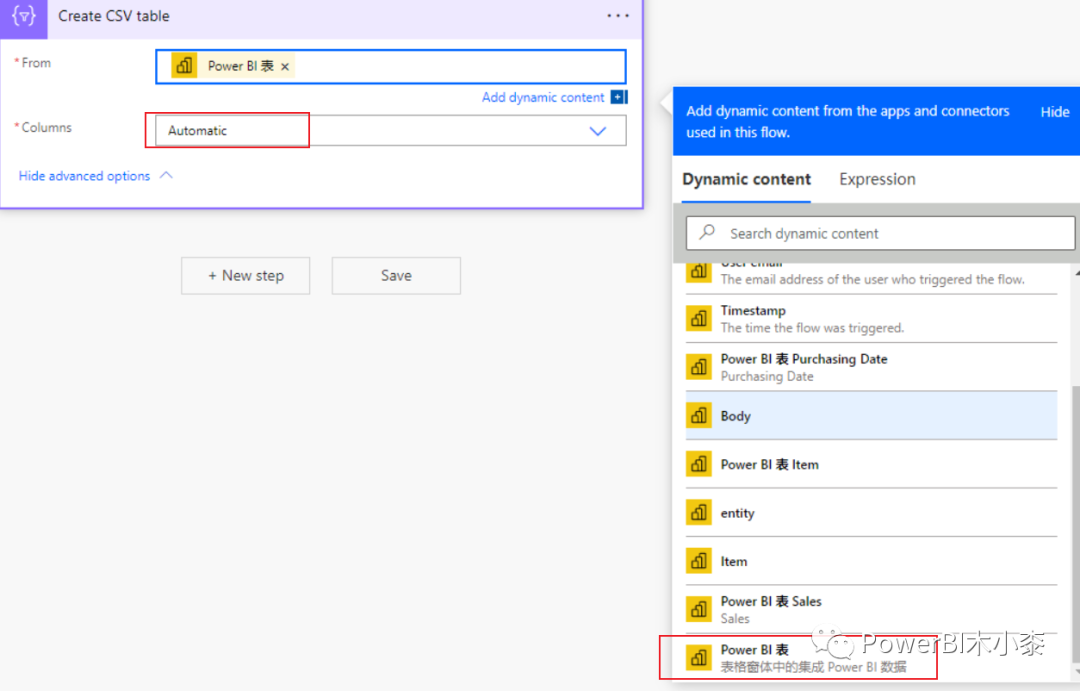Select the User email dynamic content item
Viewport: 1080px width, 691px height.
pyautogui.click(x=871, y=277)
